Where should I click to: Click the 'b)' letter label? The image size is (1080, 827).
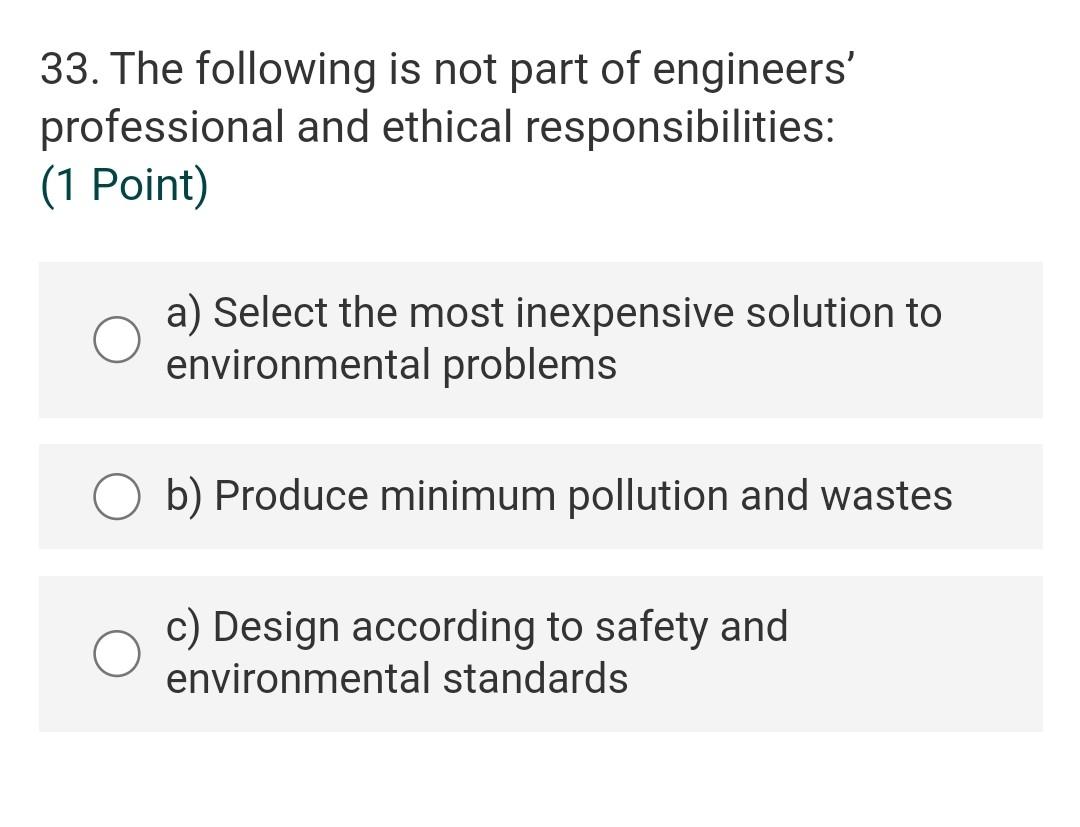[185, 496]
